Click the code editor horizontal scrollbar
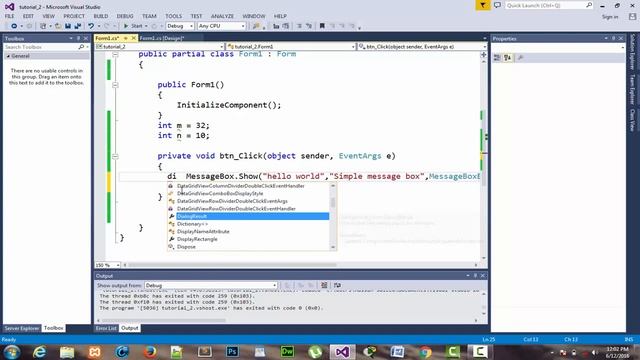 tap(300, 265)
